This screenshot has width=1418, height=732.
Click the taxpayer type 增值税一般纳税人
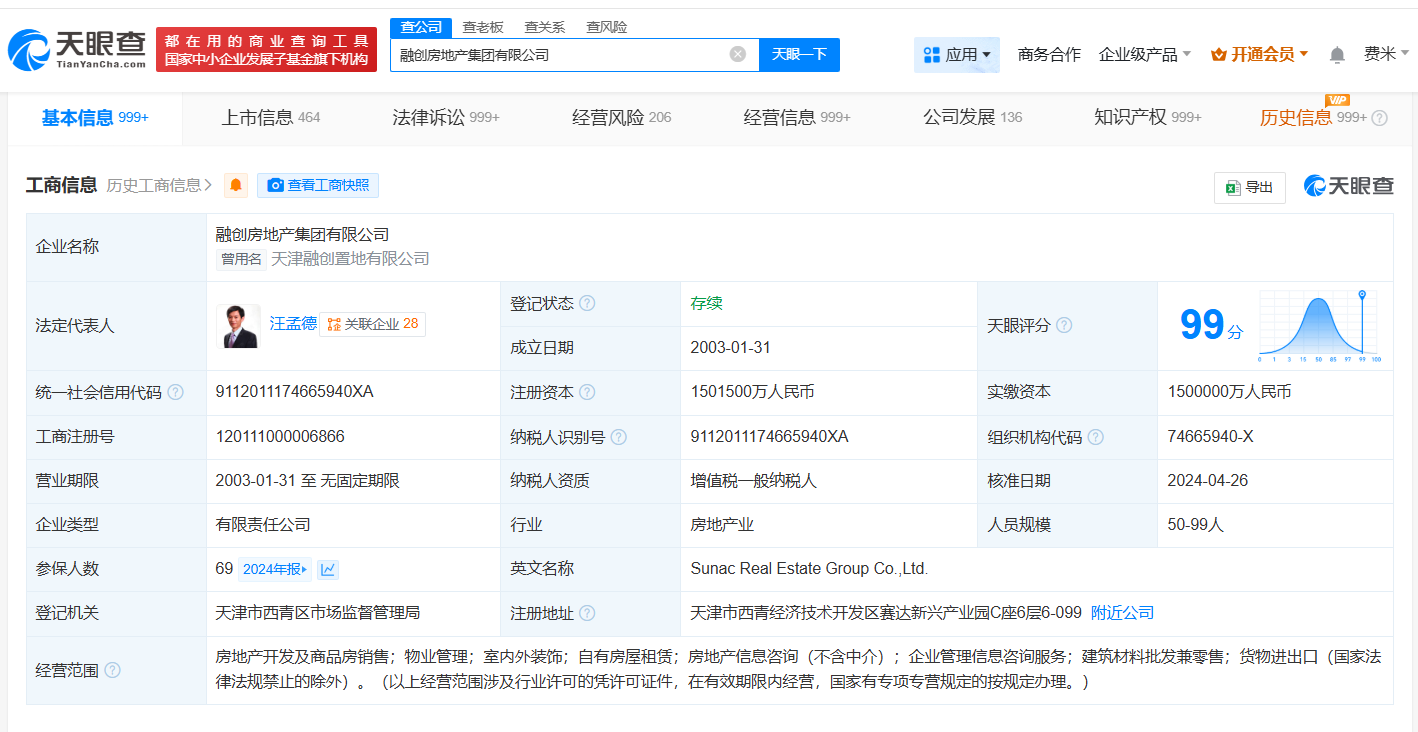pyautogui.click(x=753, y=481)
